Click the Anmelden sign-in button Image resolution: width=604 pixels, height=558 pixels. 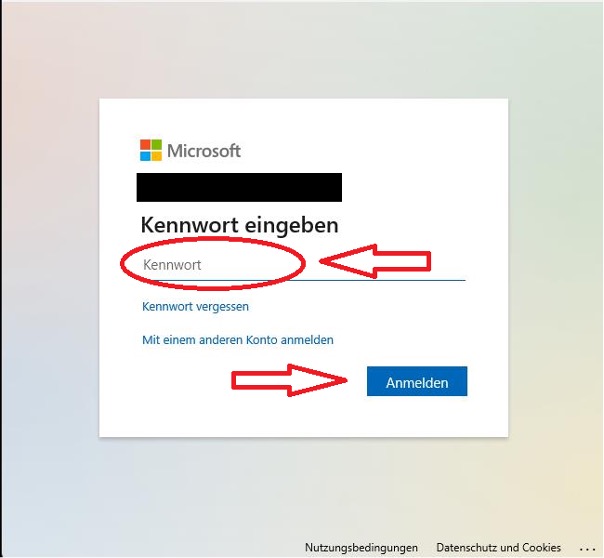tap(417, 381)
